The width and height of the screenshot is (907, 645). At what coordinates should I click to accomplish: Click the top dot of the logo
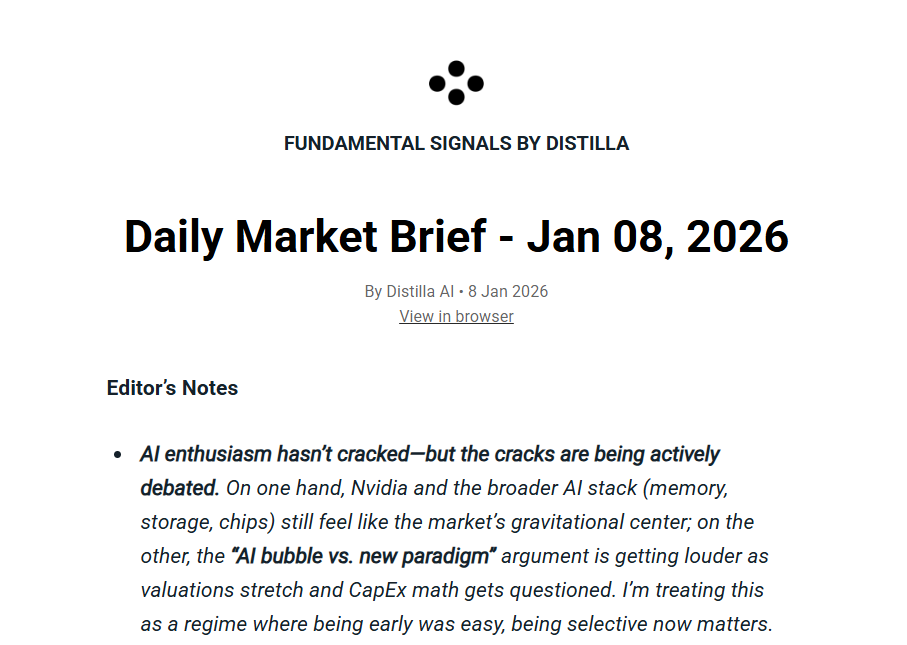(456, 69)
